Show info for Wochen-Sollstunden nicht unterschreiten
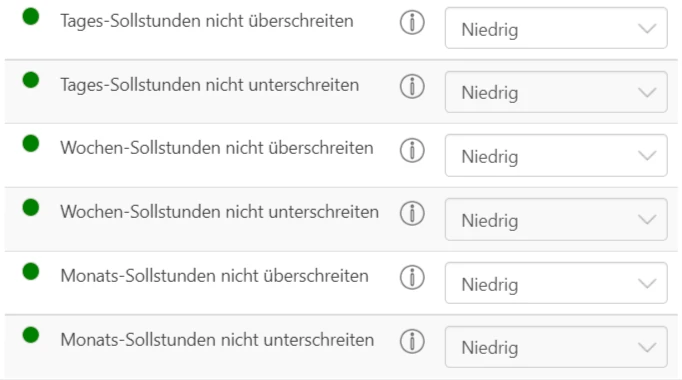 tap(412, 214)
